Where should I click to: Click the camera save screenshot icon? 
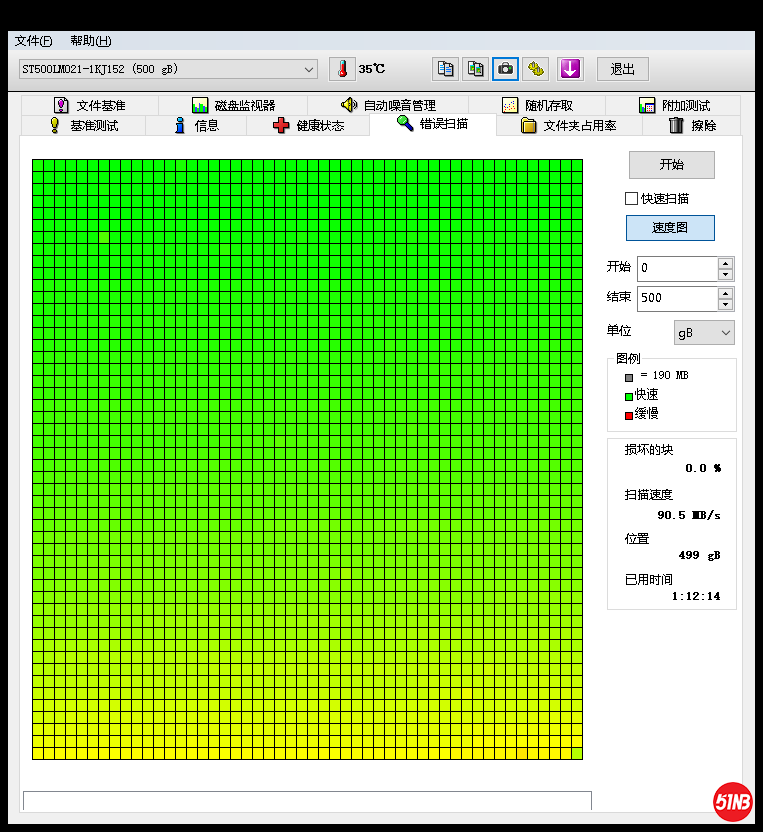[506, 69]
